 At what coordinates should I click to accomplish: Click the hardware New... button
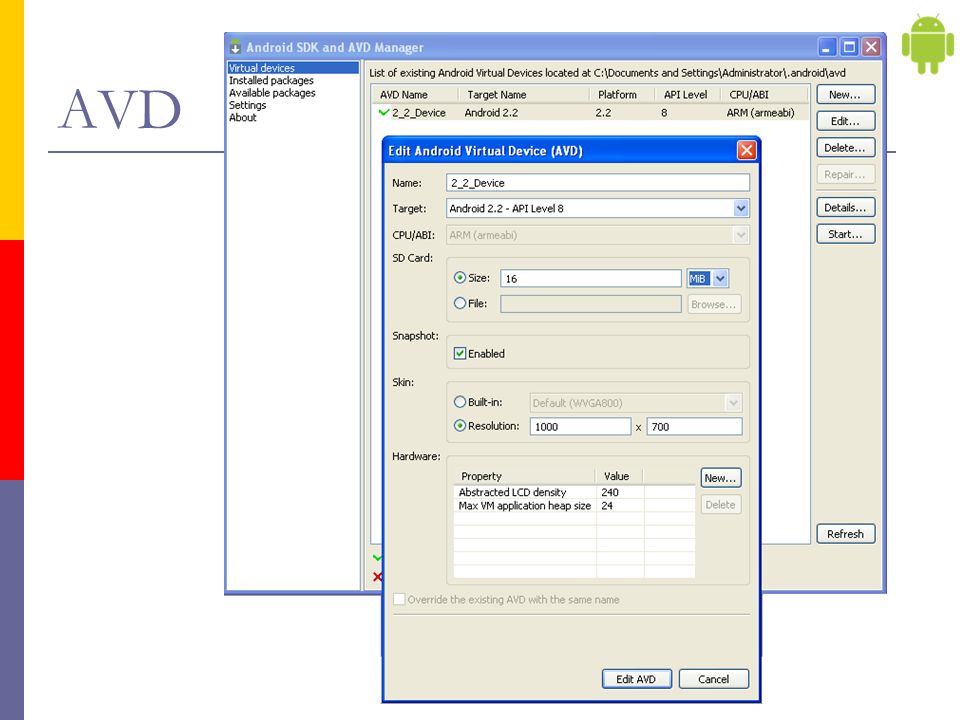[721, 478]
